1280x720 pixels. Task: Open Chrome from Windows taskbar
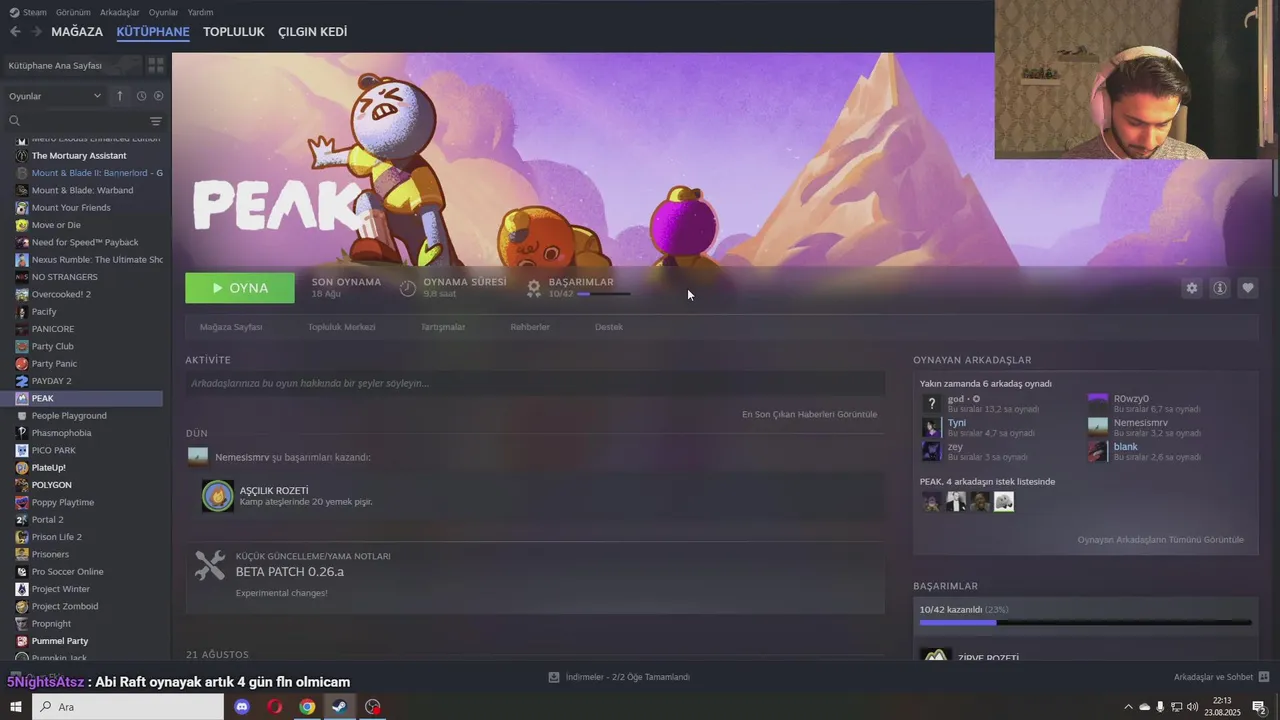click(x=307, y=707)
